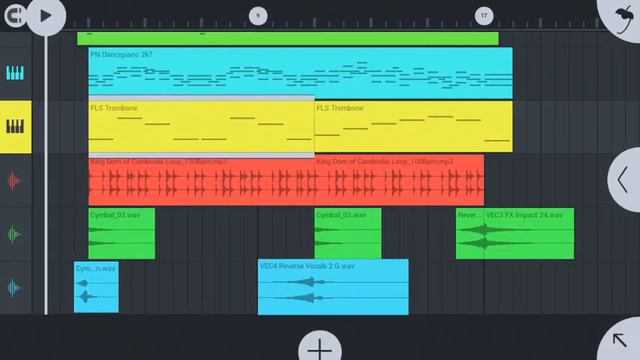Select the cyan piano track icon
The width and height of the screenshot is (640, 360).
click(16, 73)
